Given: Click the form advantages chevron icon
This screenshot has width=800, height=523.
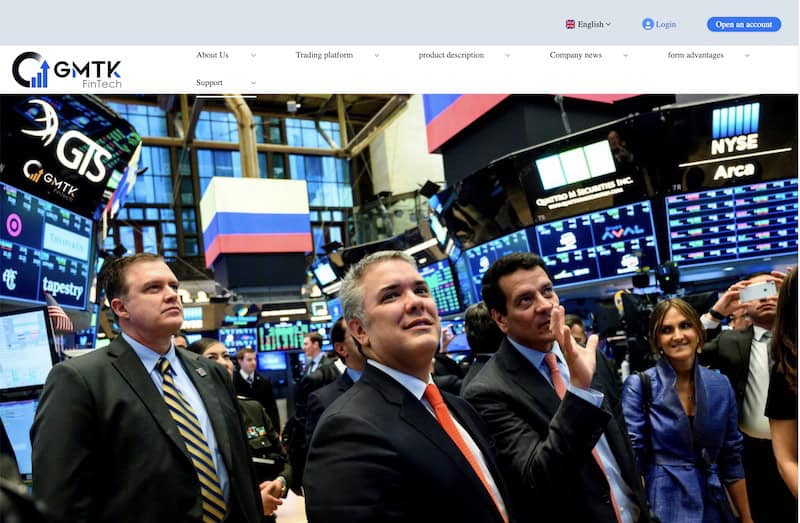Looking at the screenshot, I should tap(747, 55).
